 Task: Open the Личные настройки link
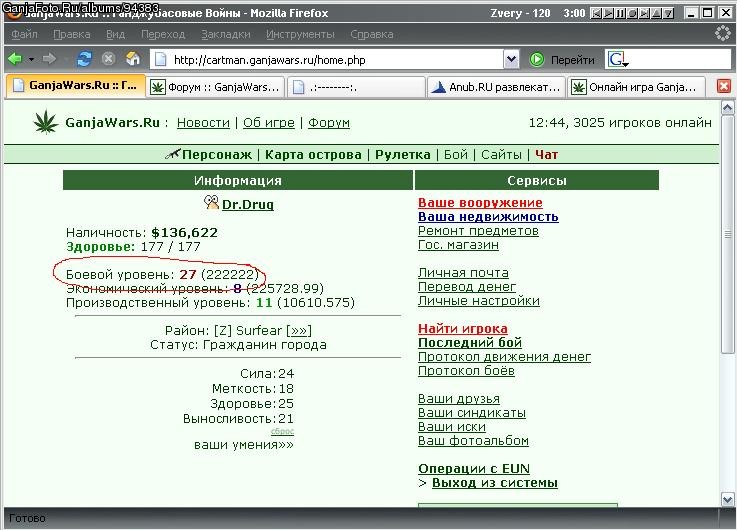478,301
